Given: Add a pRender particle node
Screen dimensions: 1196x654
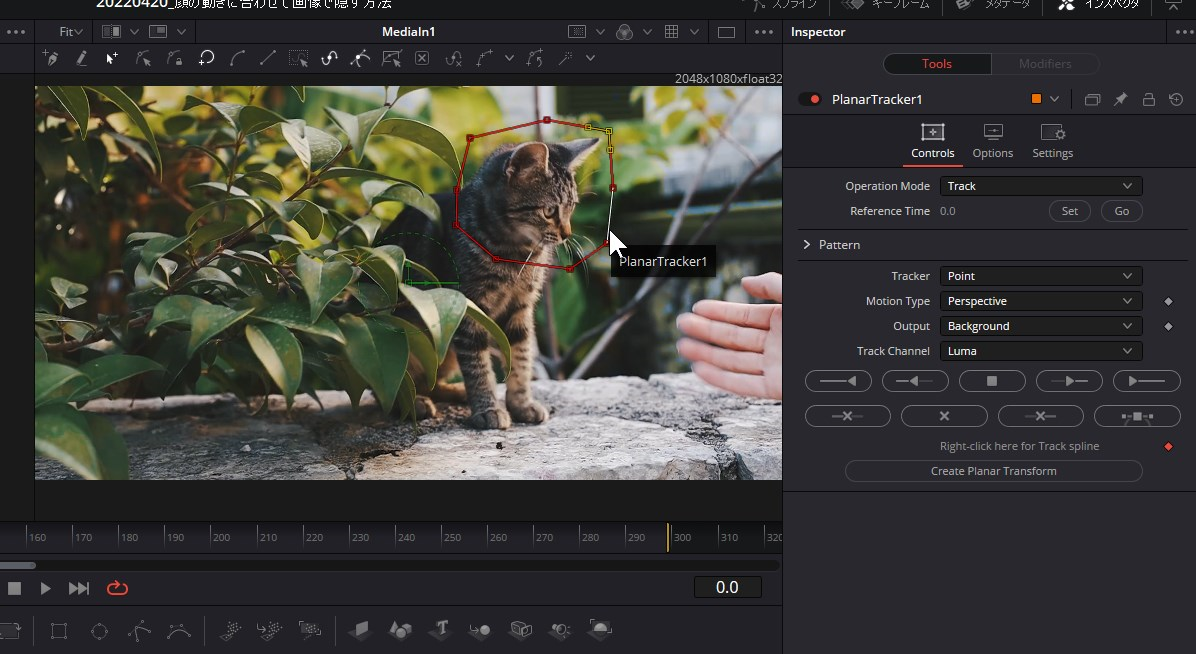Looking at the screenshot, I should tap(310, 630).
